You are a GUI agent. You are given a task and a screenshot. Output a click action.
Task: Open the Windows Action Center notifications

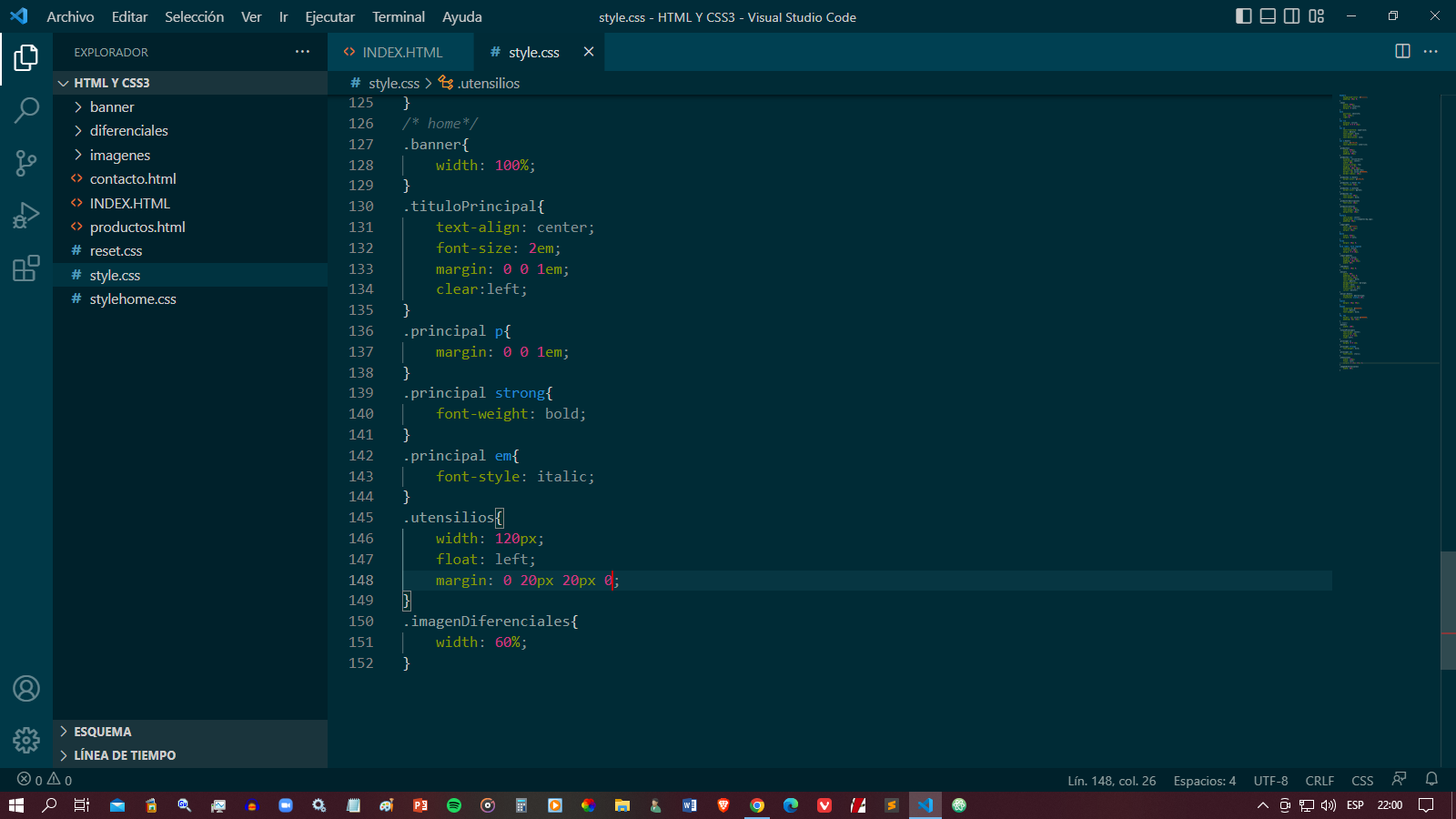[x=1426, y=805]
